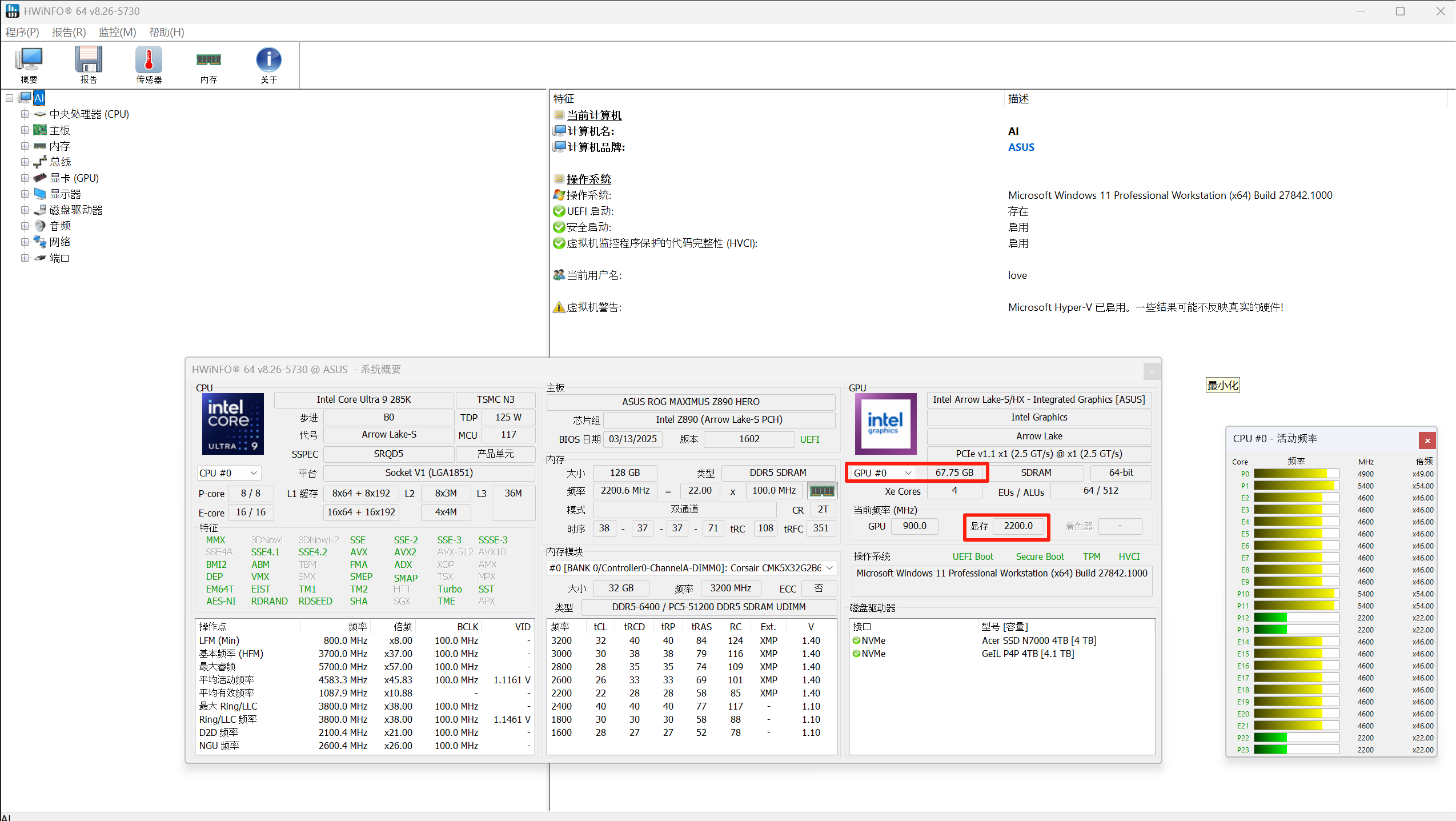Open the GPU #0 selector dropdown
The height and width of the screenshot is (821, 1456).
[x=882, y=473]
